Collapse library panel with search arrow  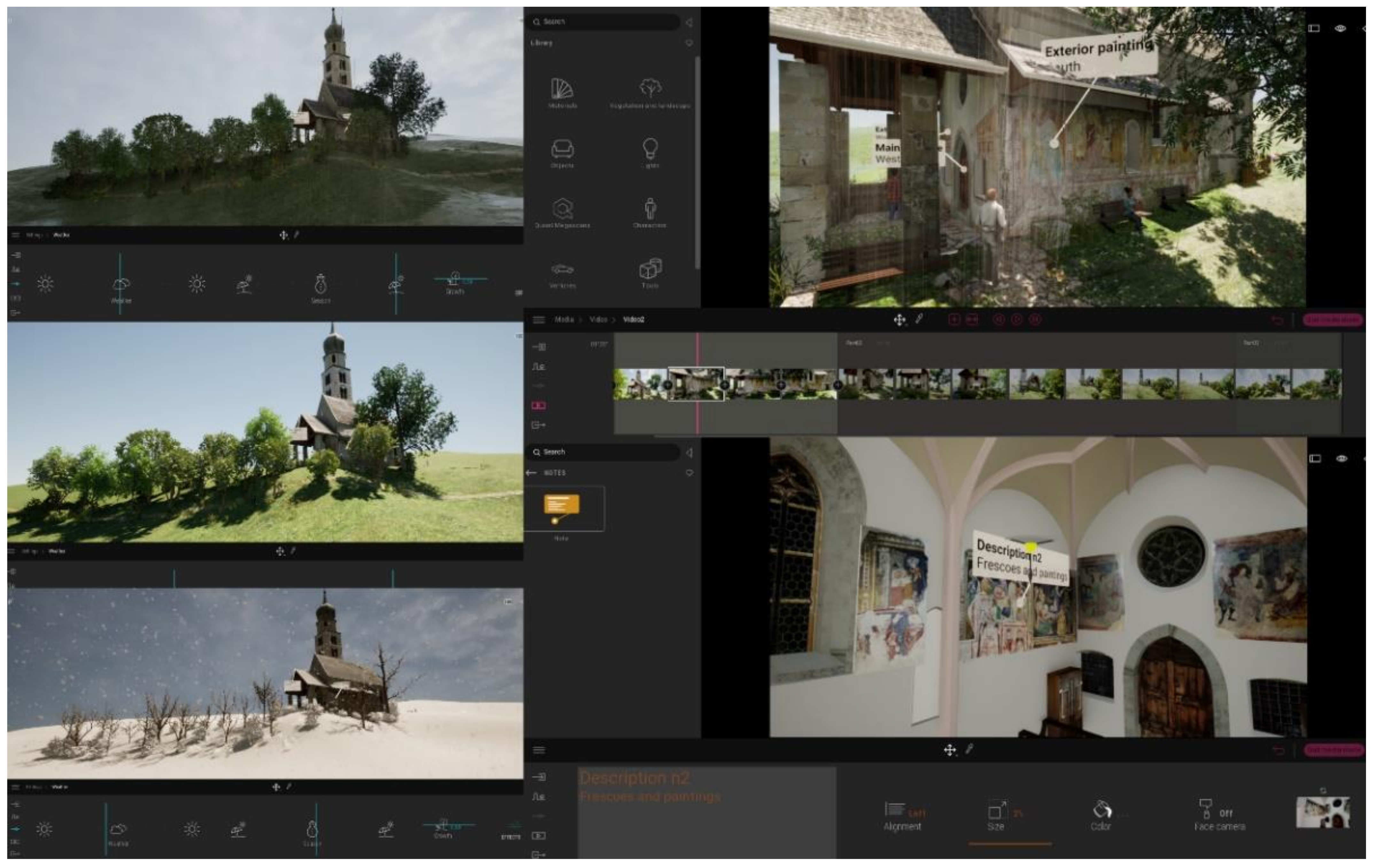tap(689, 22)
